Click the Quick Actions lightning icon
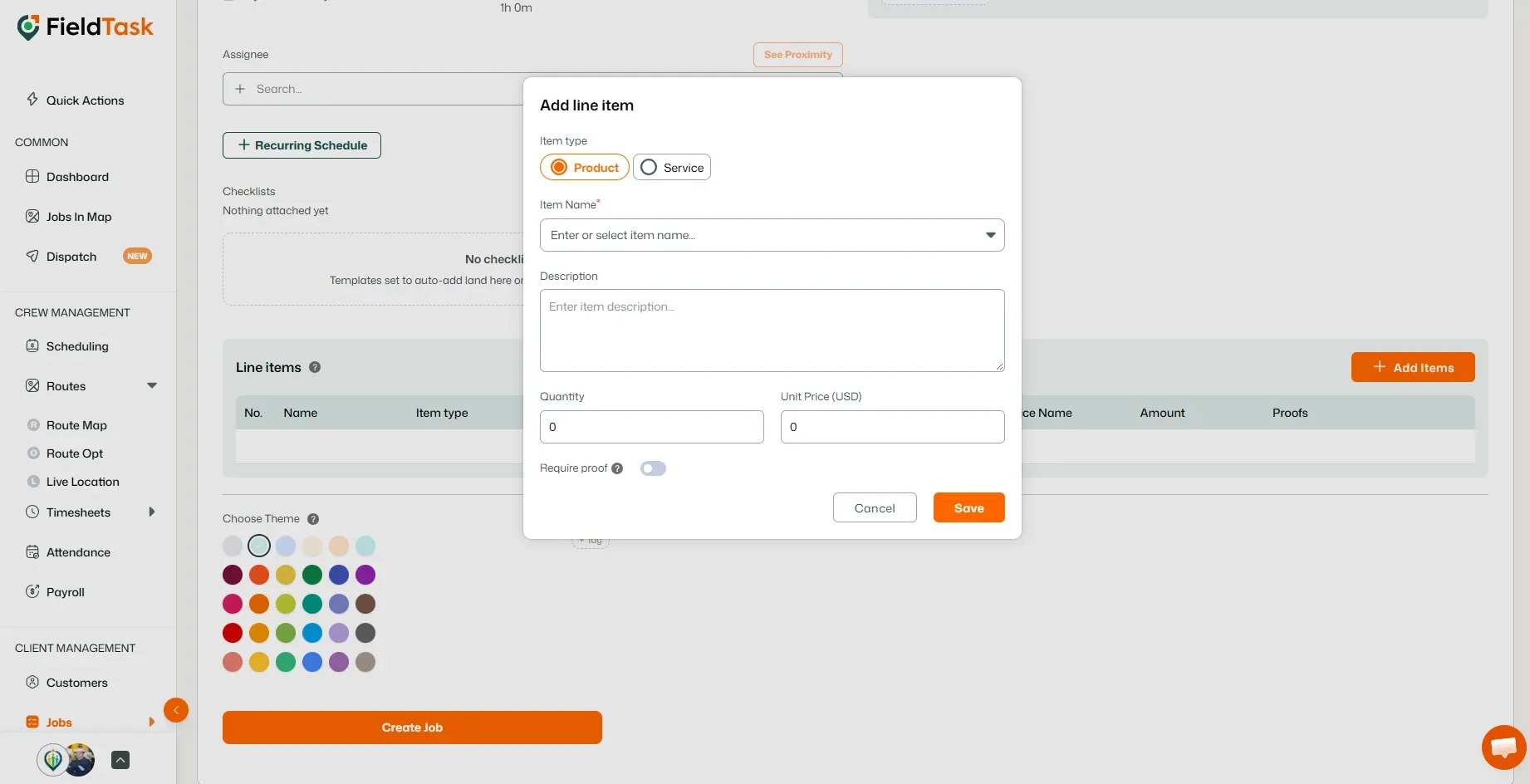1530x784 pixels. (x=32, y=100)
